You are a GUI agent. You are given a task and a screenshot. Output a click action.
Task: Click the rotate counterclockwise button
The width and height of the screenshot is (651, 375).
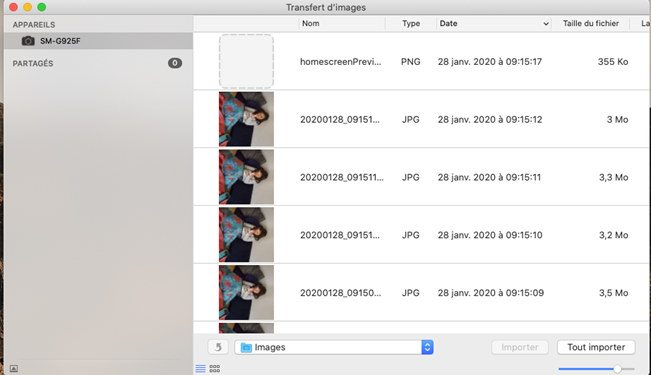[x=218, y=347]
